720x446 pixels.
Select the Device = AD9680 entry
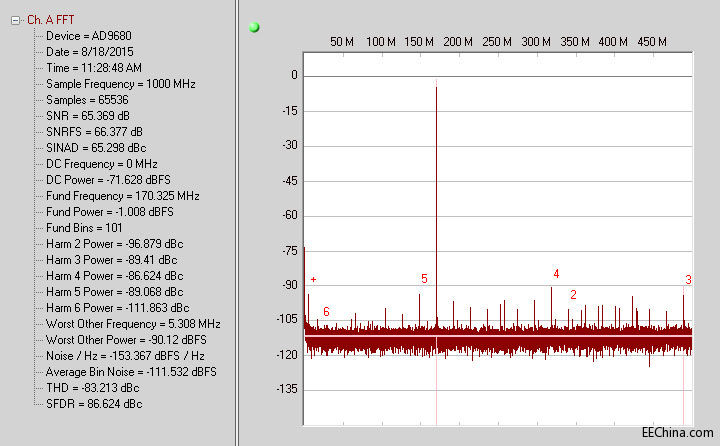89,35
